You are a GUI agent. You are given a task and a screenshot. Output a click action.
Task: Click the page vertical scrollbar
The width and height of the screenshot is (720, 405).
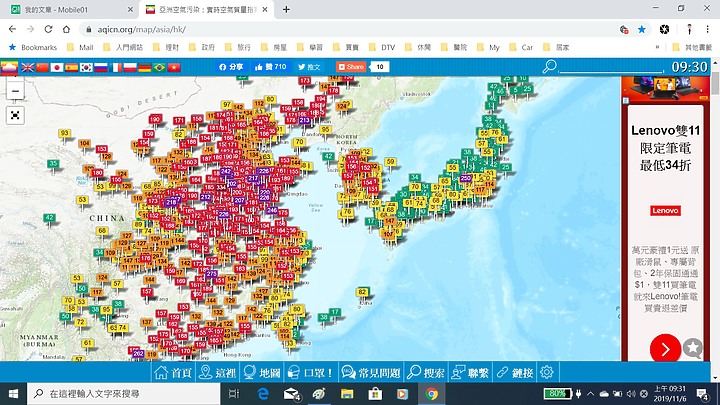coord(715,84)
